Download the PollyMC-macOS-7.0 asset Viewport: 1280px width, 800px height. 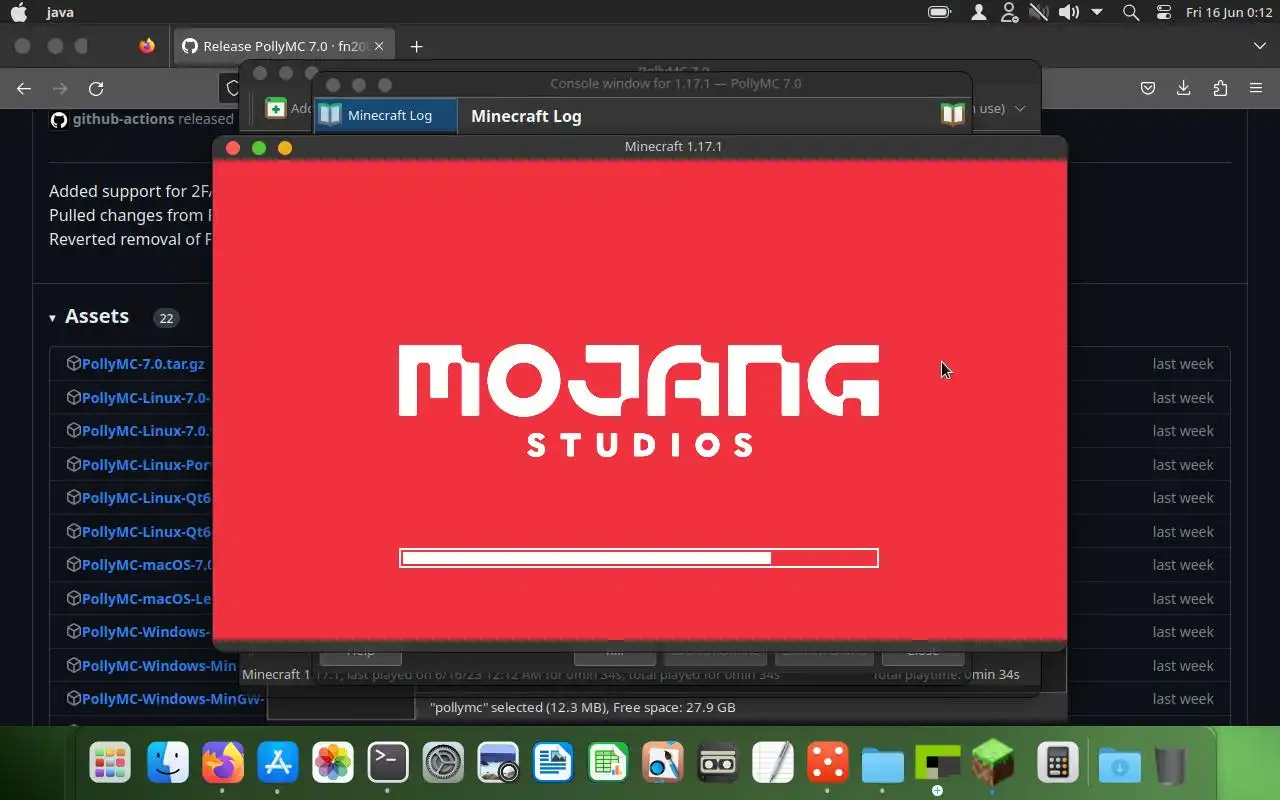click(148, 565)
